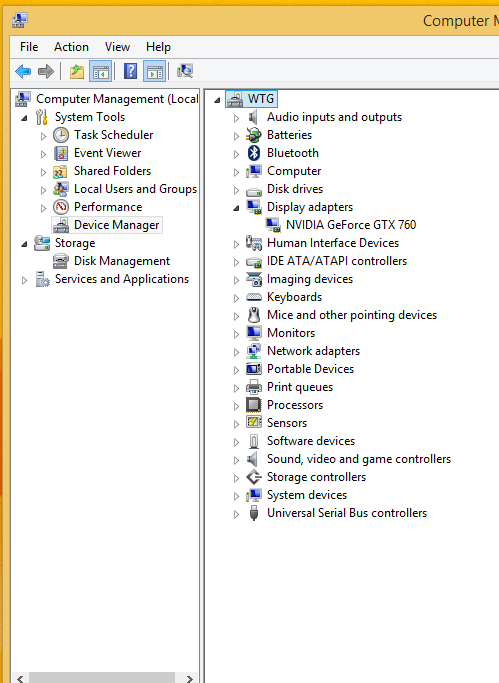Collapse the Display adapters category
499x683 pixels.
point(236,208)
